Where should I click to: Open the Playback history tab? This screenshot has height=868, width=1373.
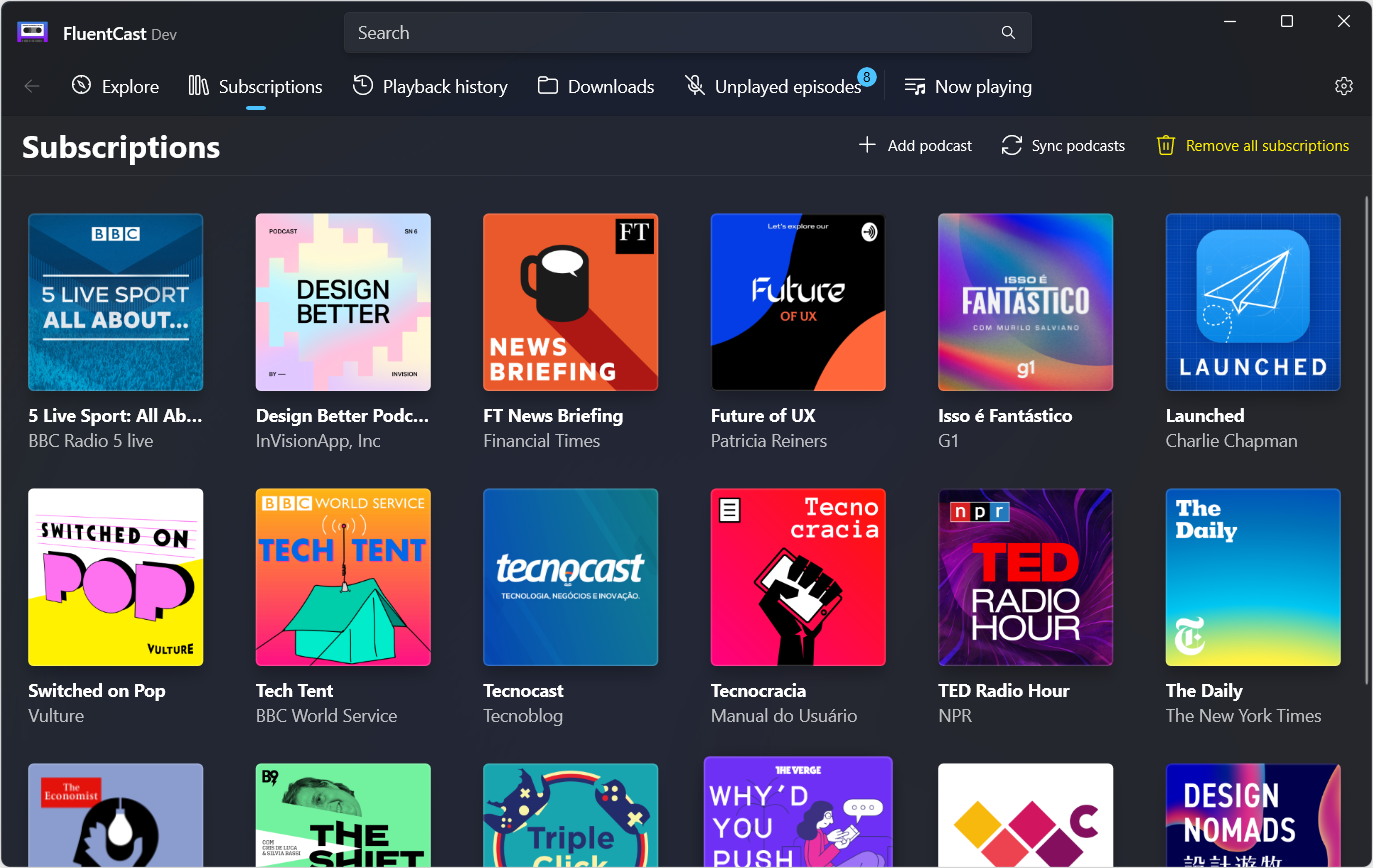[429, 86]
